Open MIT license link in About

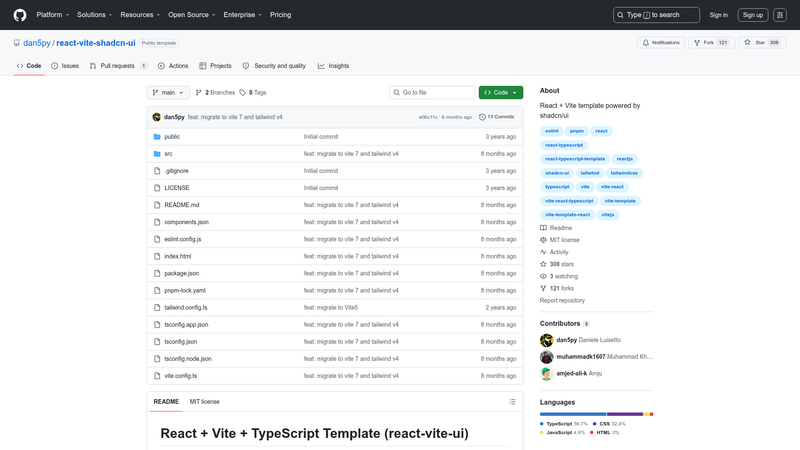coord(560,240)
